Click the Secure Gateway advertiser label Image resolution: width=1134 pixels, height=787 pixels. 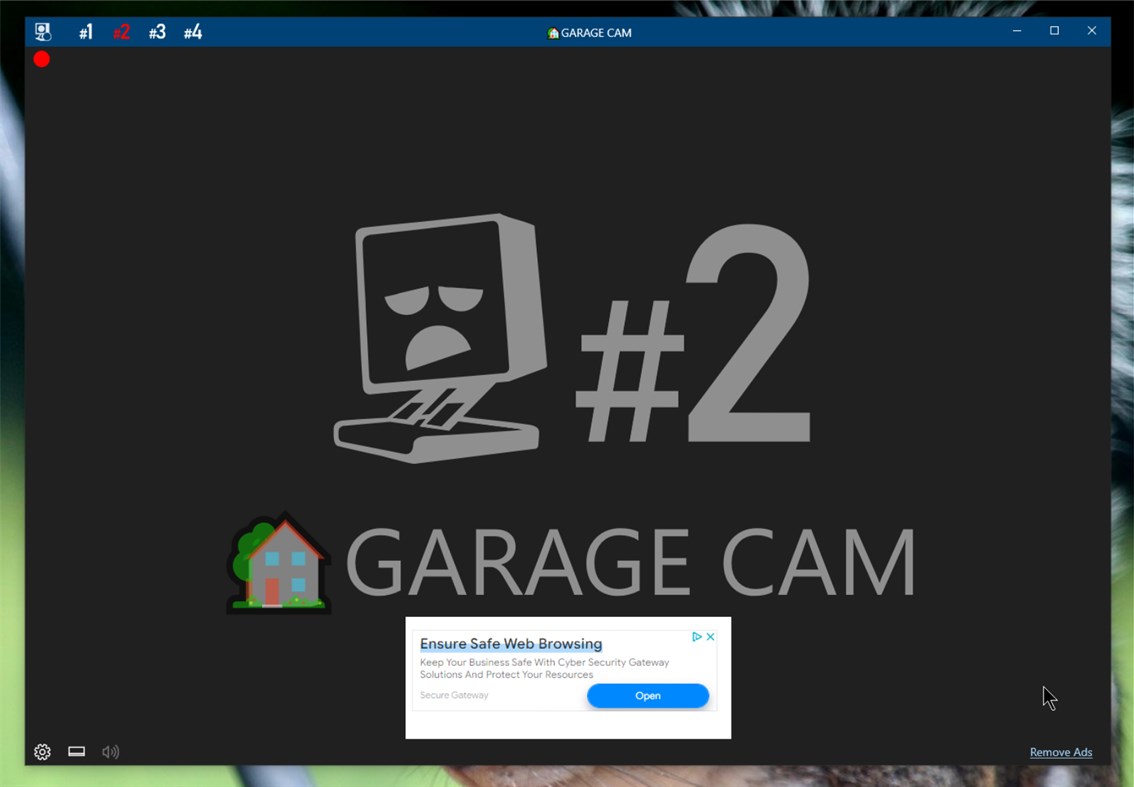454,695
